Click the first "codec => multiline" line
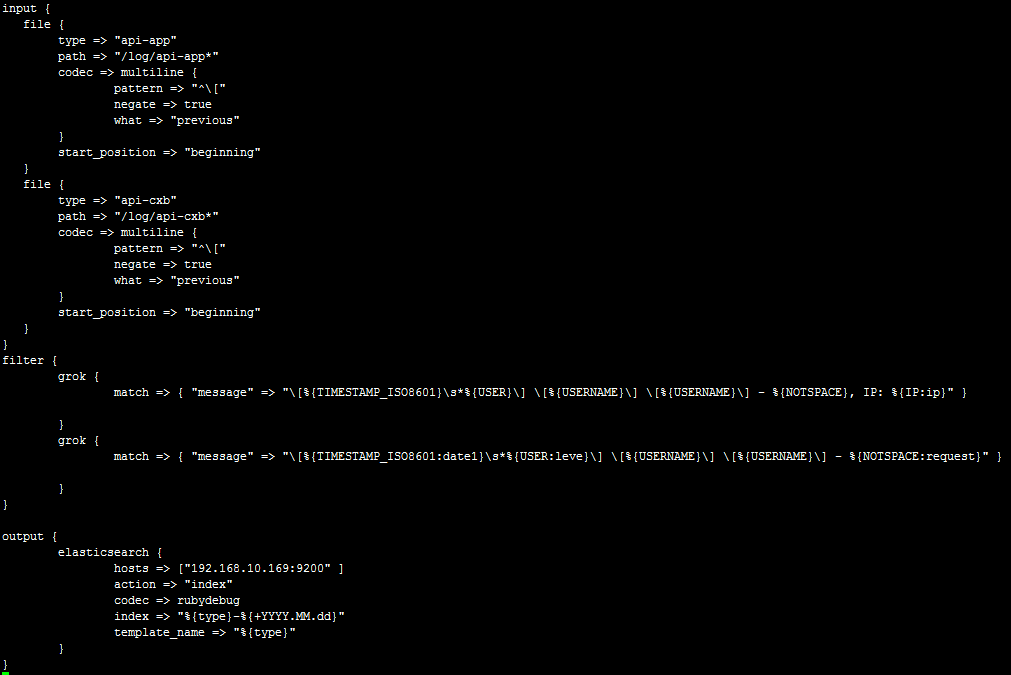Image resolution: width=1011 pixels, height=675 pixels. coord(128,72)
